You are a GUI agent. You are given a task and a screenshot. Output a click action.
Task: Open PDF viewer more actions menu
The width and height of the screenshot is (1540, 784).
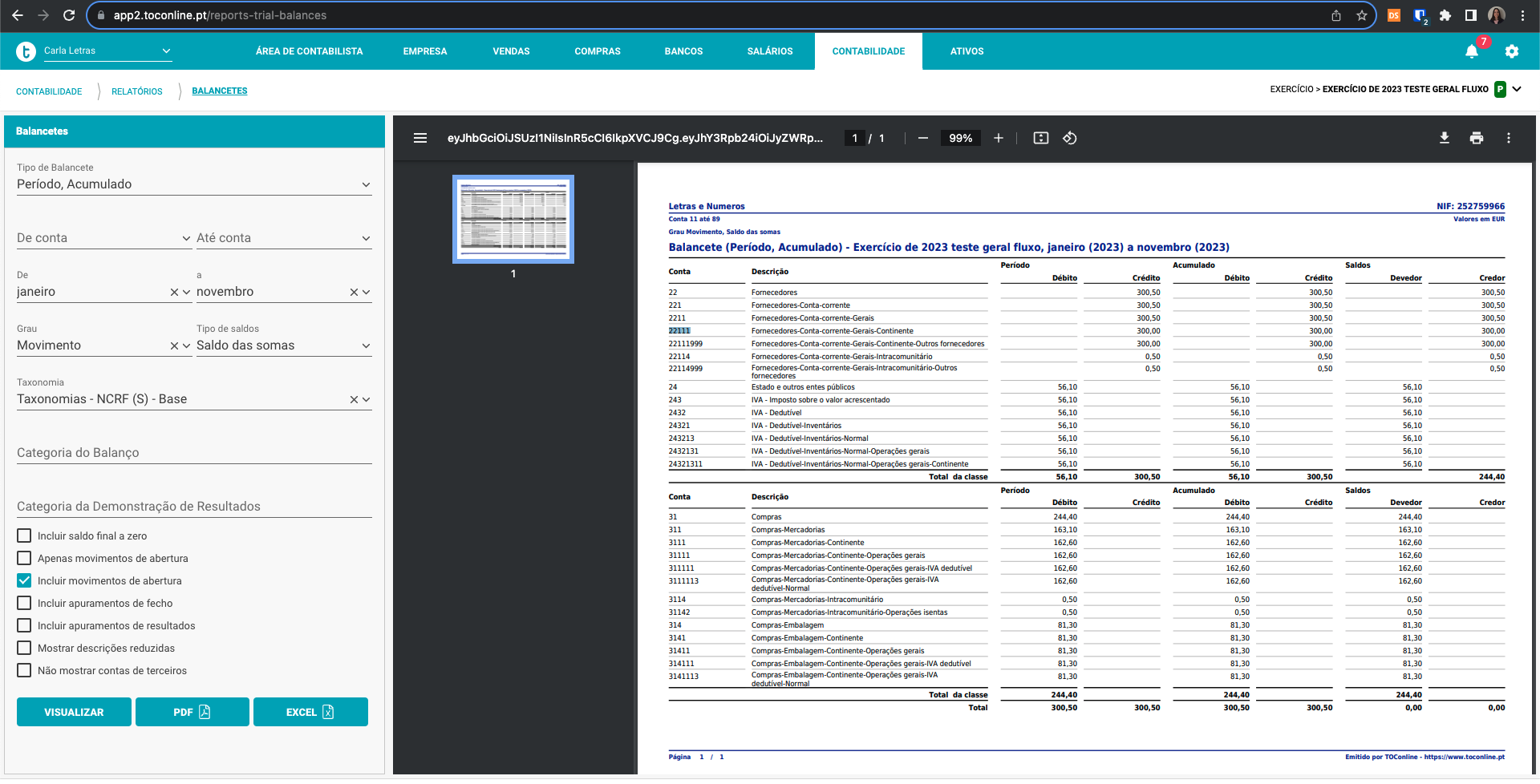pyautogui.click(x=1508, y=138)
